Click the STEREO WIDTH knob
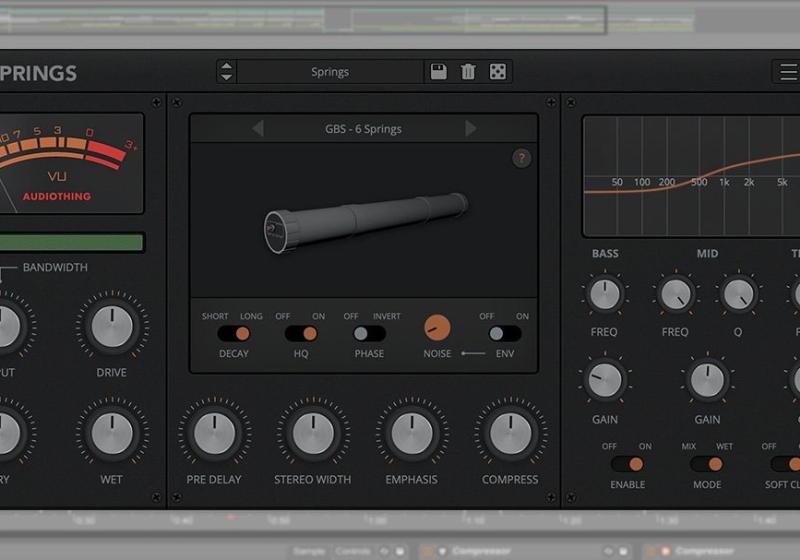 point(313,434)
